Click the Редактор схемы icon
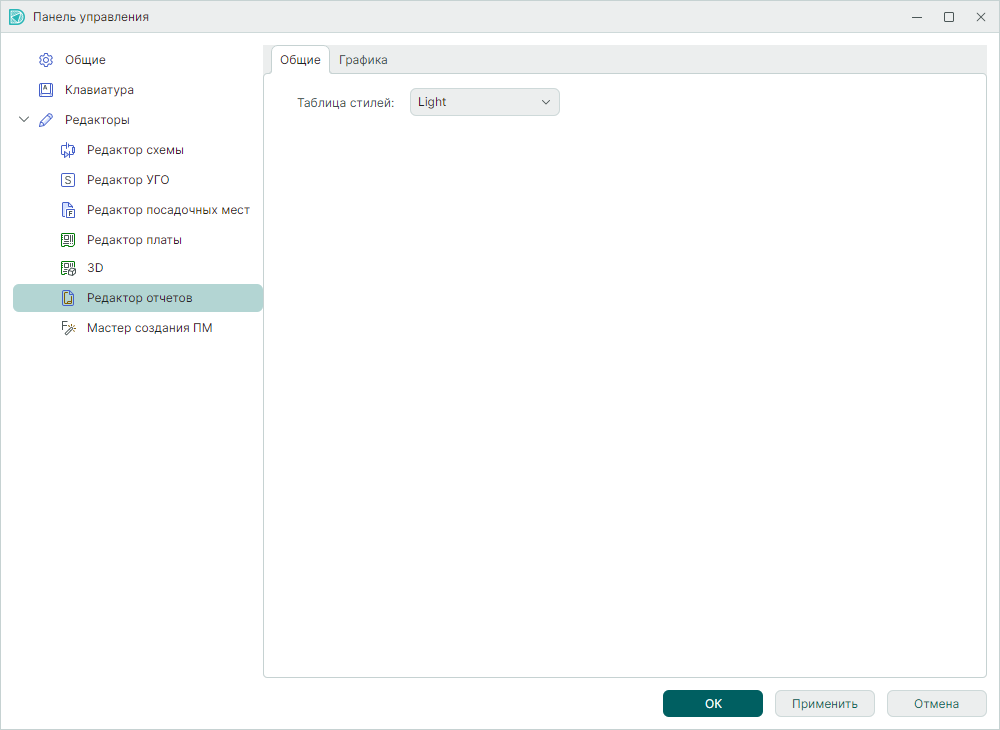1000x730 pixels. 68,150
